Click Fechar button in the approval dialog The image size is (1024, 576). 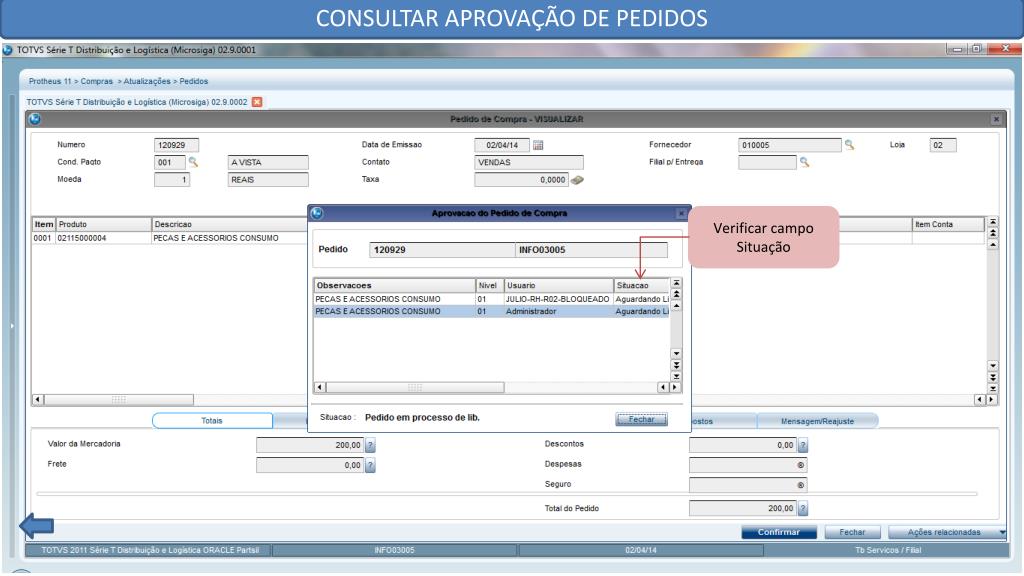click(641, 419)
